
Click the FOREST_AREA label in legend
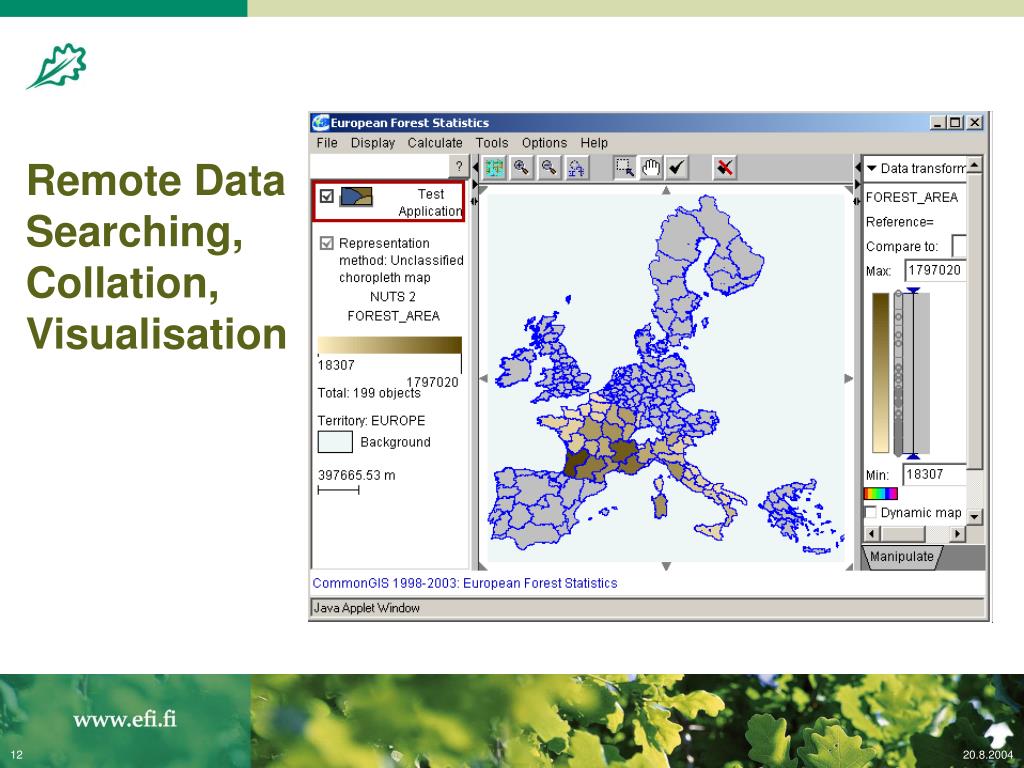pyautogui.click(x=393, y=316)
